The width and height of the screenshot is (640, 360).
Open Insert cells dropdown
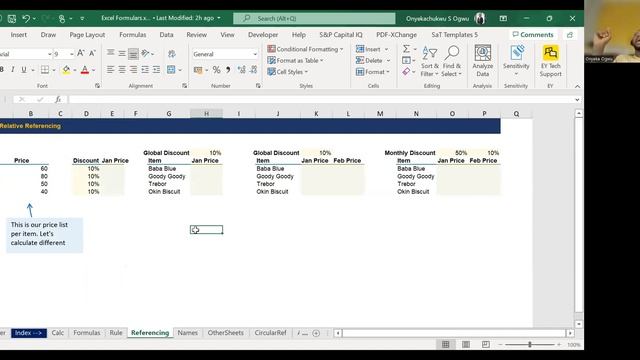click(372, 49)
